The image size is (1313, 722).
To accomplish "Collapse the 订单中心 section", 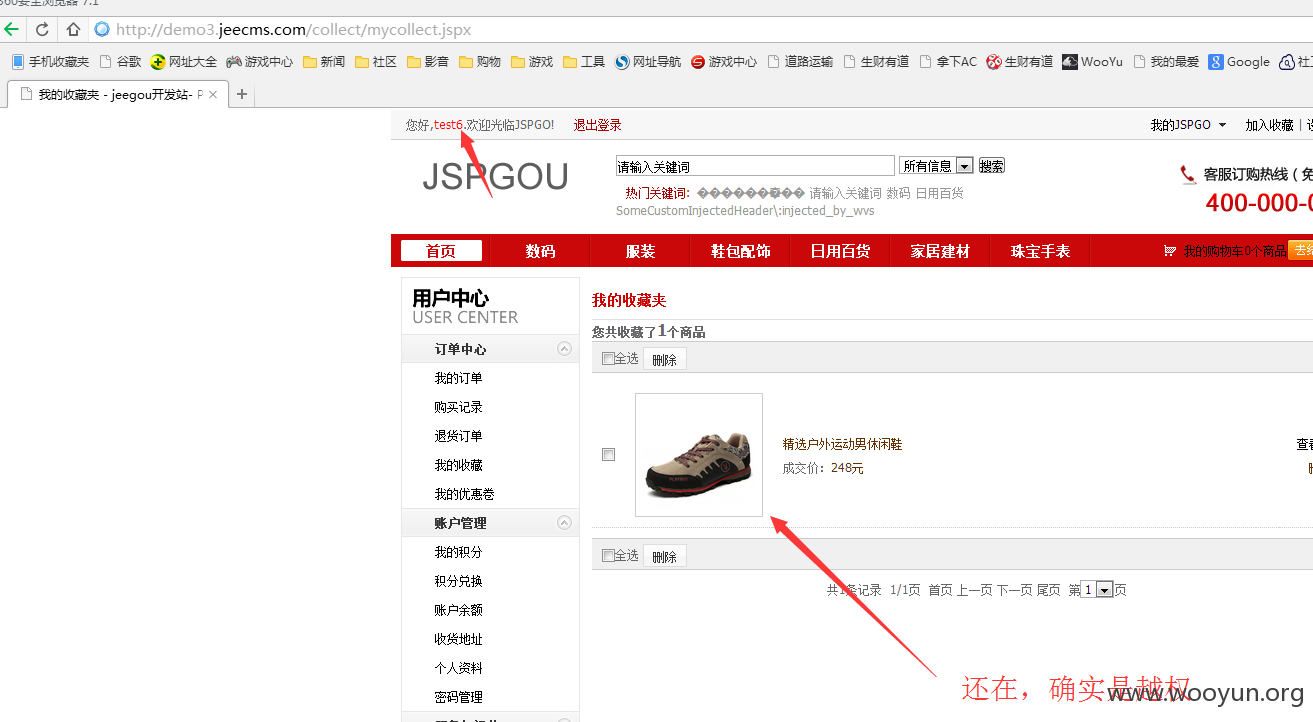I will point(564,349).
